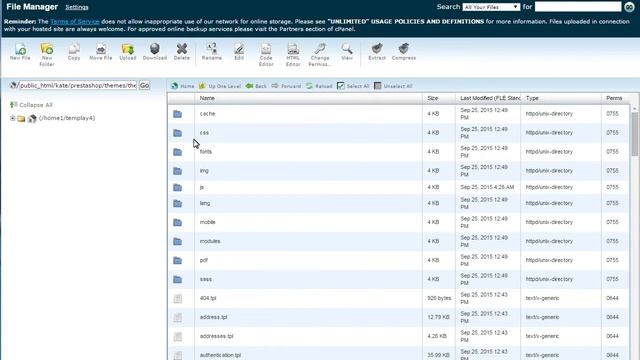Check Select All files
Image resolution: width=640 pixels, height=360 pixels.
[353, 86]
